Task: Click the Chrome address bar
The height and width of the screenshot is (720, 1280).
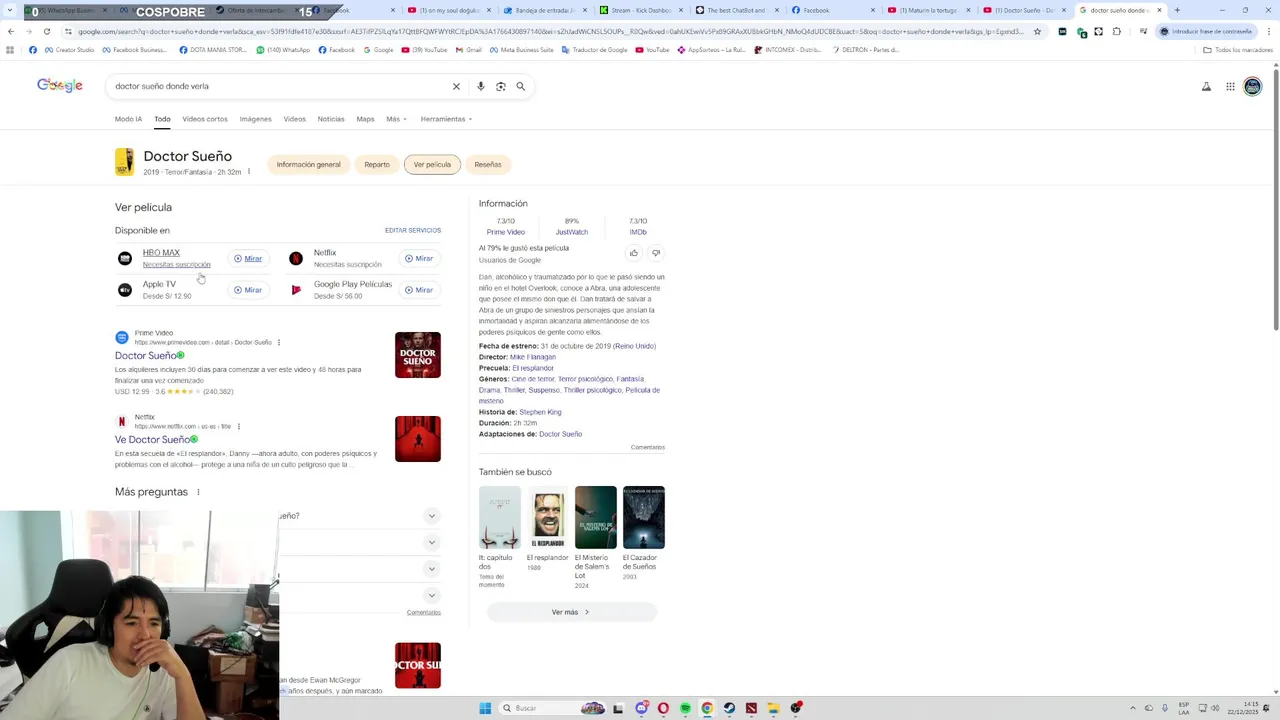Action: tap(550, 31)
